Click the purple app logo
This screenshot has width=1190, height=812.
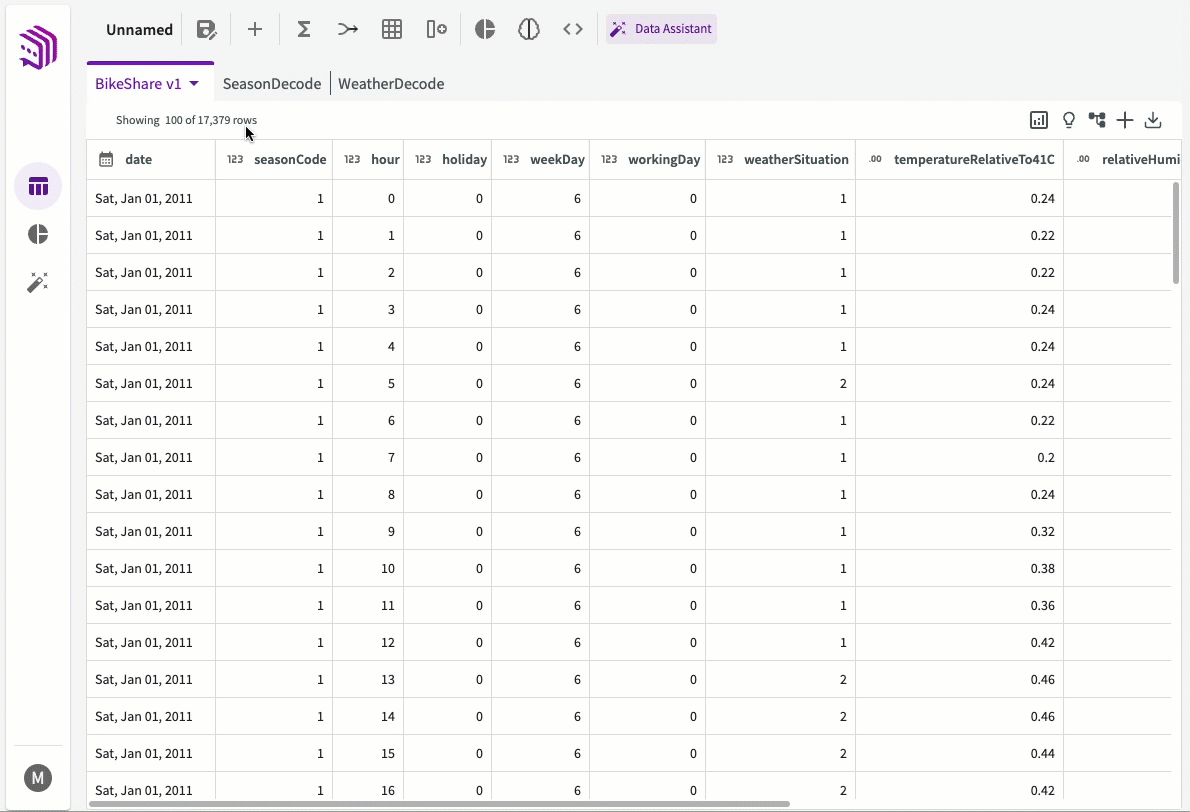coord(38,47)
